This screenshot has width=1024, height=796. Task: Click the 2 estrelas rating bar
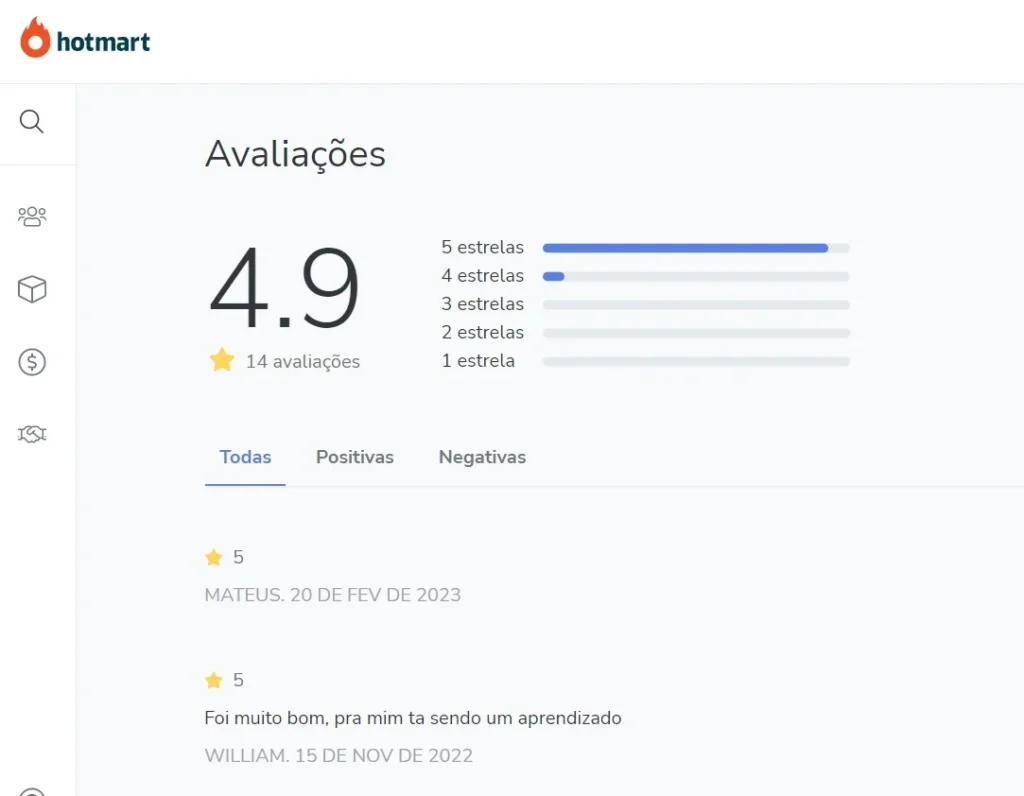[696, 333]
